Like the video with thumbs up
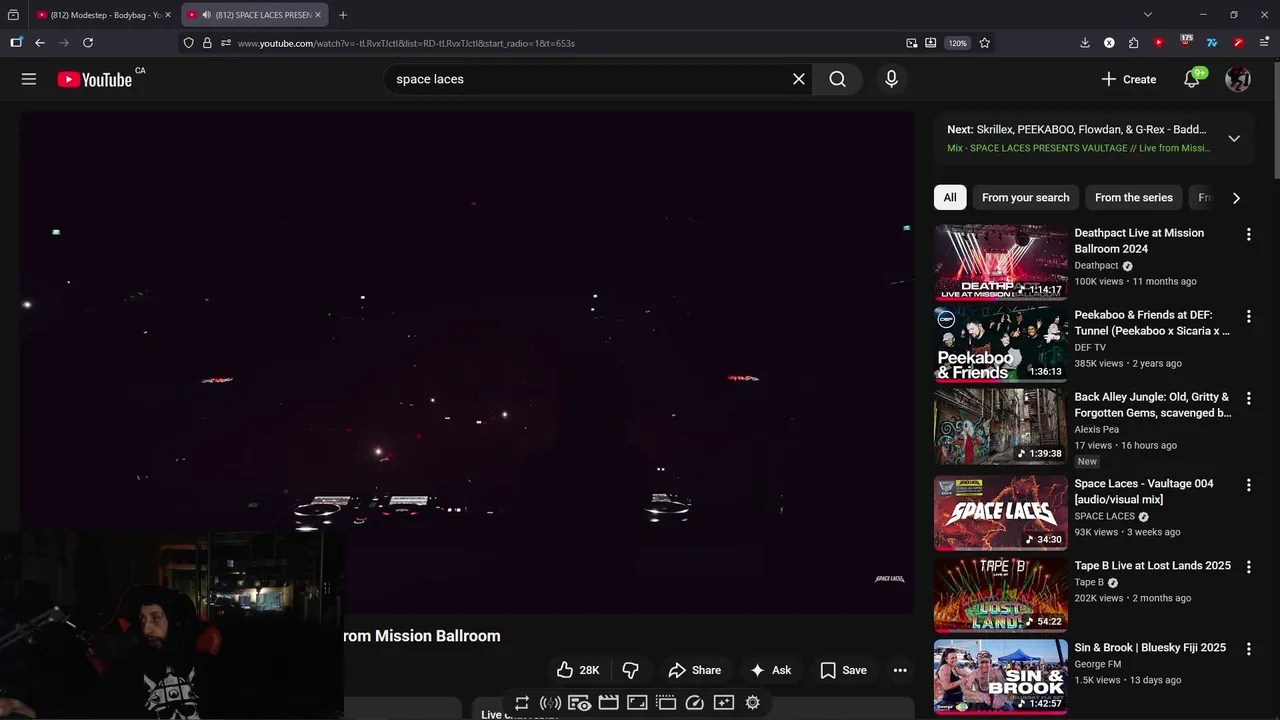Screen dimensions: 1280x720 point(578,670)
